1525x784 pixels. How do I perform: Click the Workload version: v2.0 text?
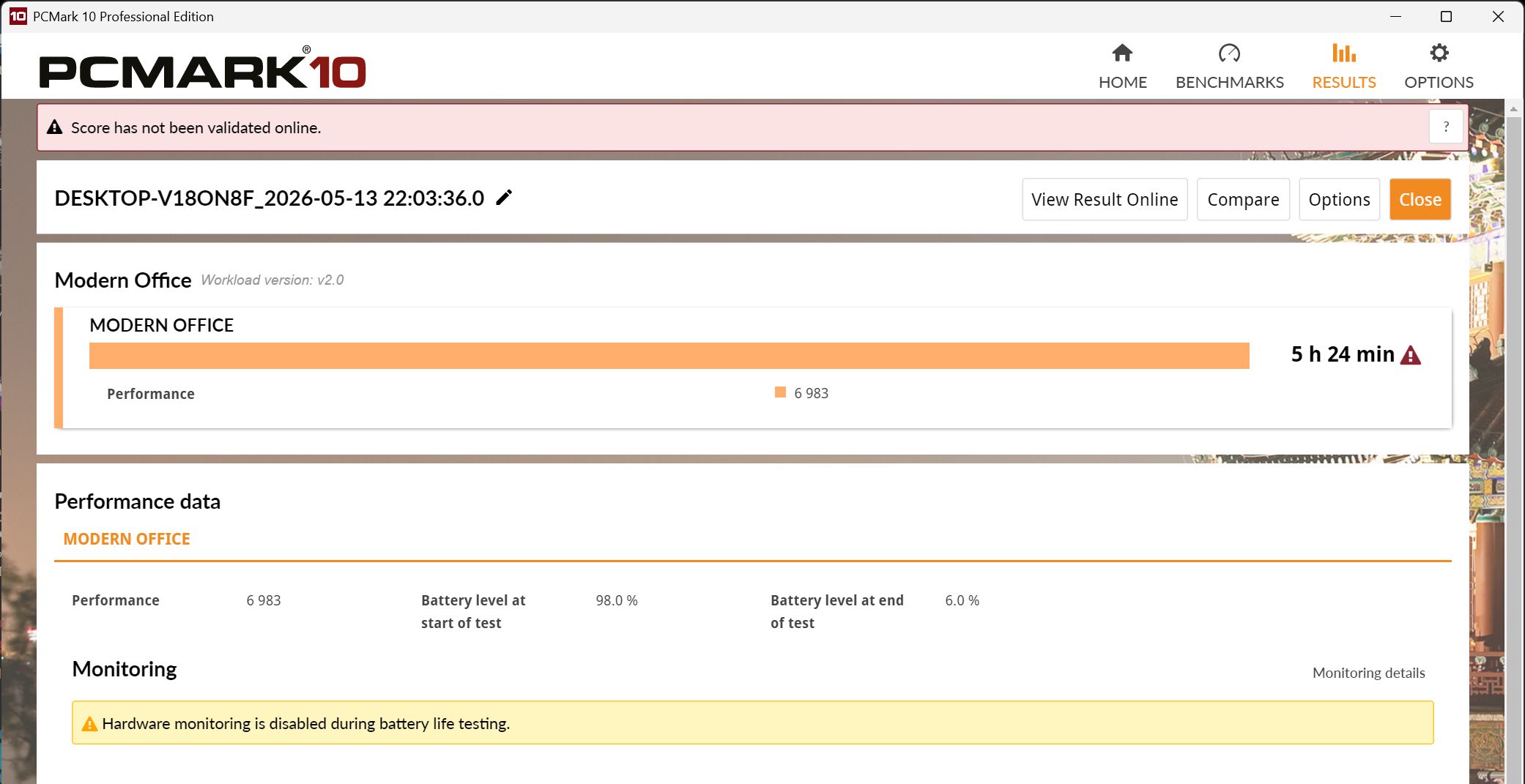click(x=272, y=280)
